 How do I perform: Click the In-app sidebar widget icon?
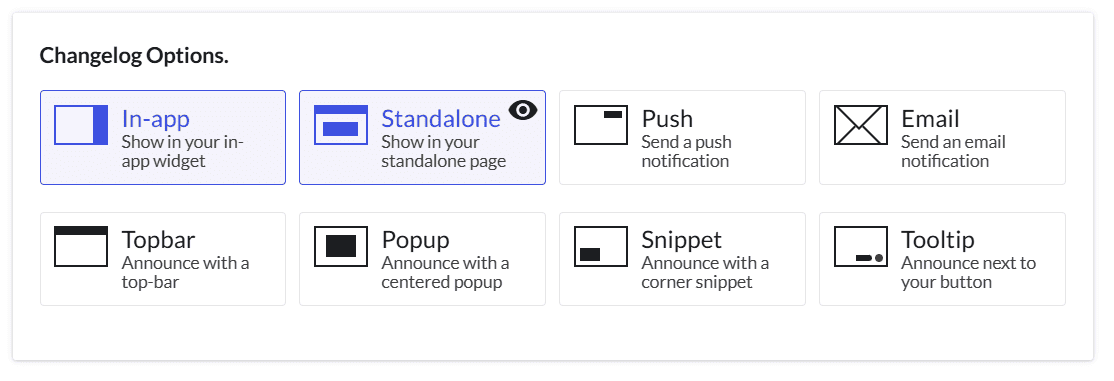(81, 125)
